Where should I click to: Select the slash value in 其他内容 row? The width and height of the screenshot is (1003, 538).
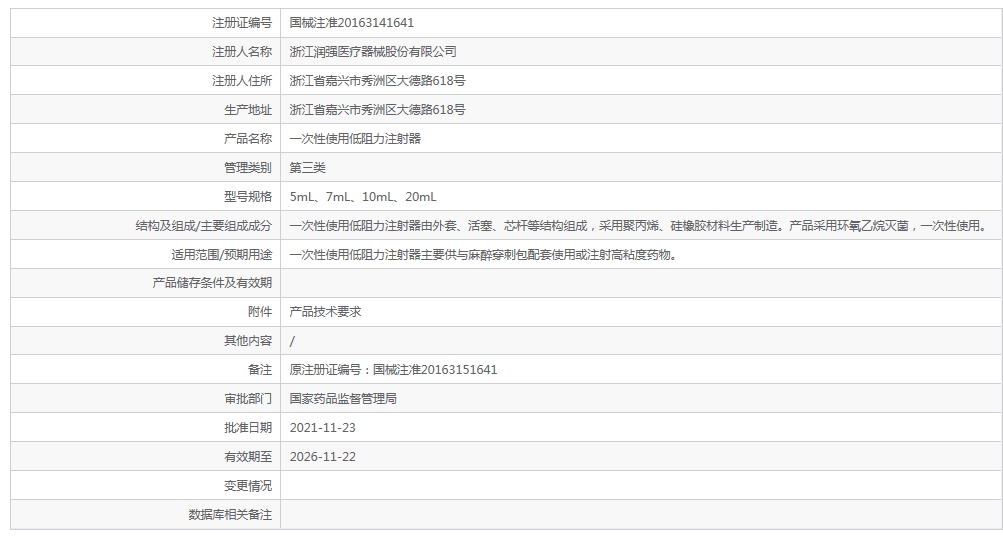click(x=292, y=342)
